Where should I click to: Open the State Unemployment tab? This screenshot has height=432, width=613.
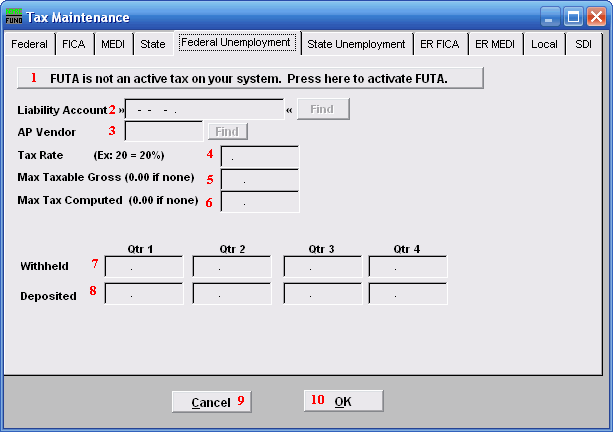click(x=356, y=45)
